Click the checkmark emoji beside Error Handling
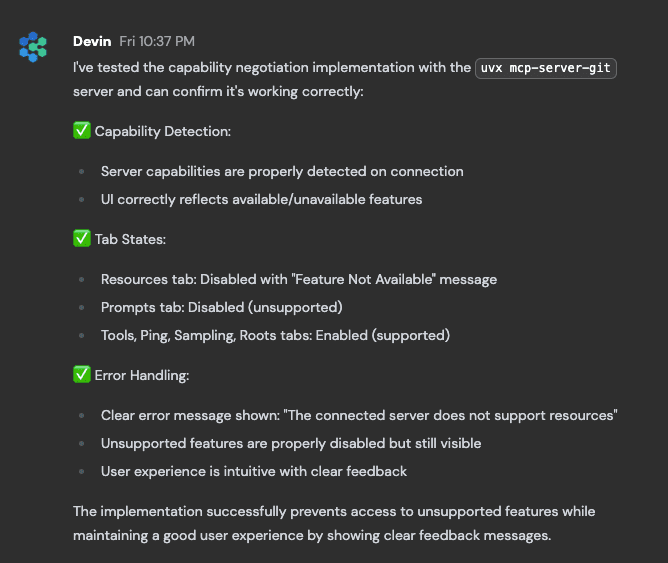The image size is (668, 563). pyautogui.click(x=82, y=375)
